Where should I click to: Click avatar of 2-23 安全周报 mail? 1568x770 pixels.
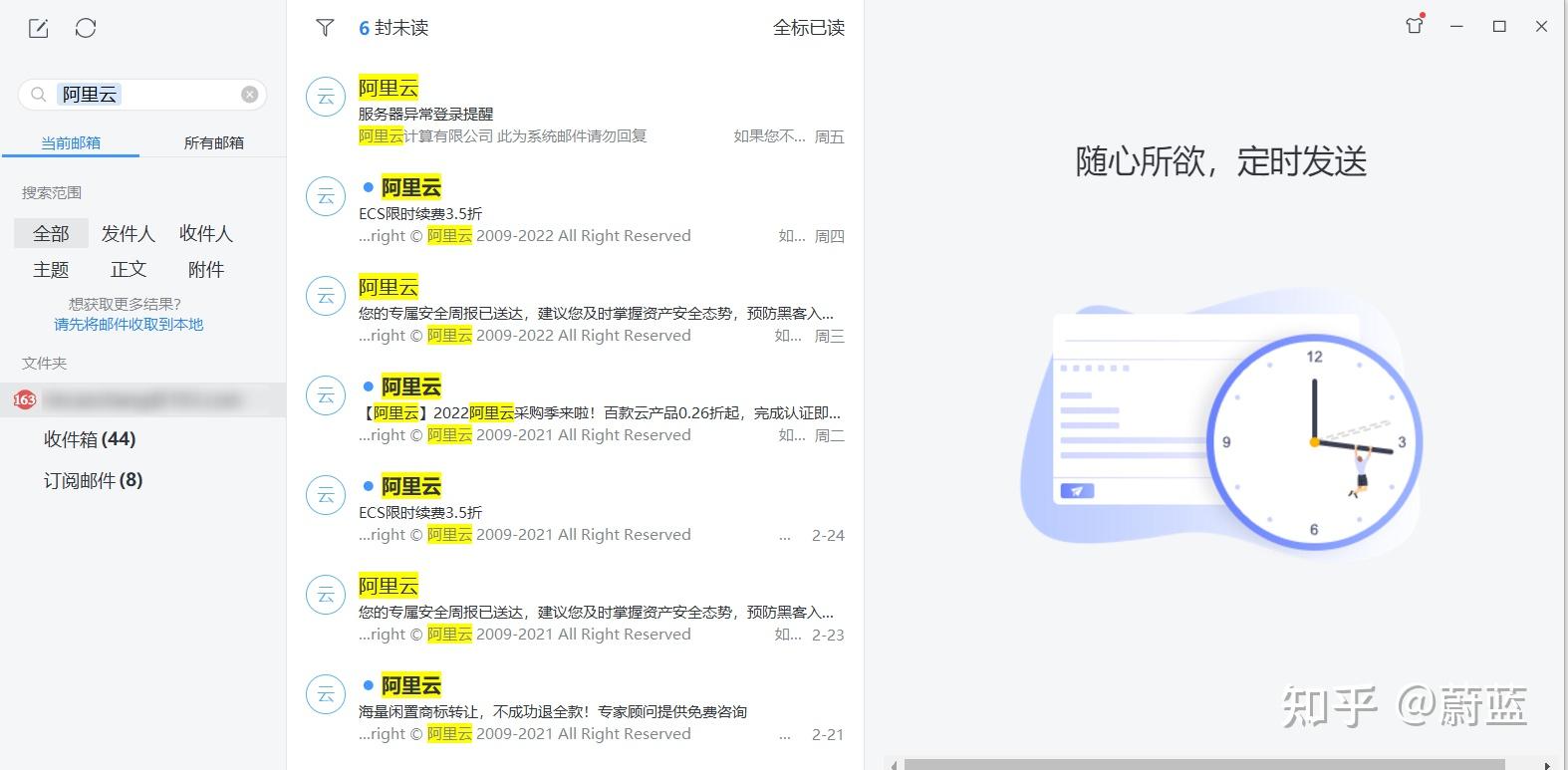(x=325, y=596)
